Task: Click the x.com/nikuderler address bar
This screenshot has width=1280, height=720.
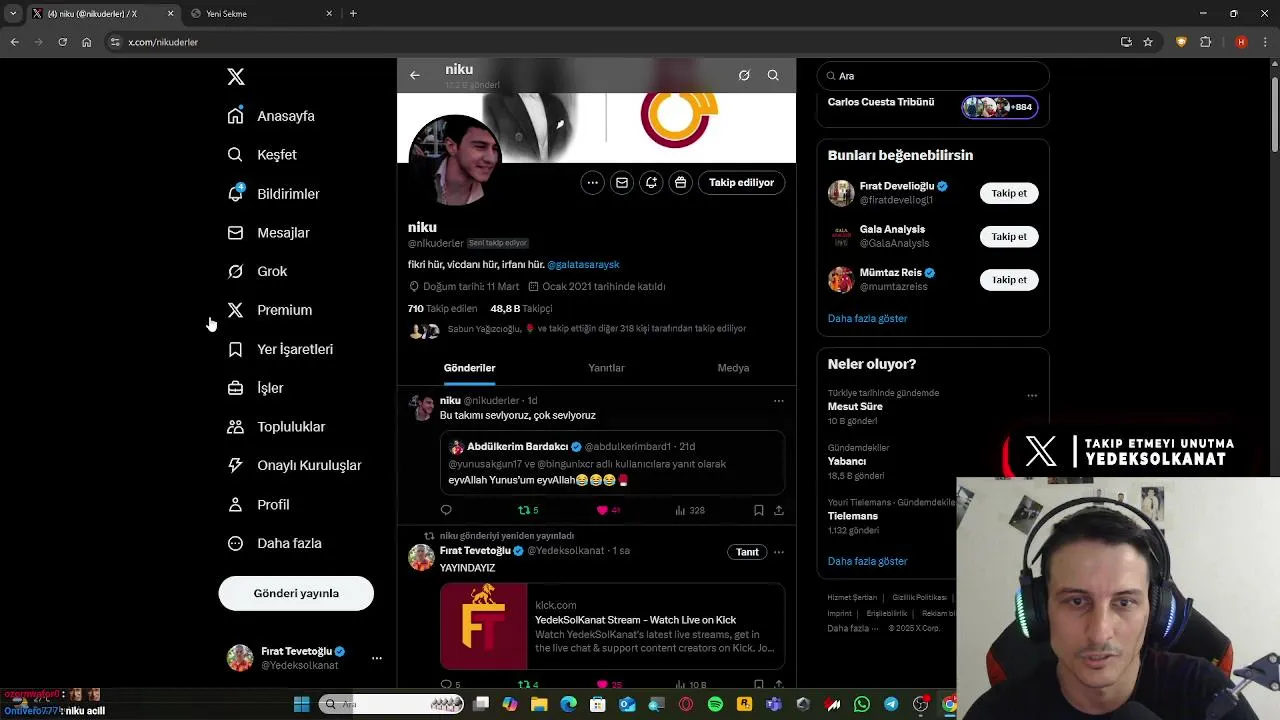Action: coord(610,42)
